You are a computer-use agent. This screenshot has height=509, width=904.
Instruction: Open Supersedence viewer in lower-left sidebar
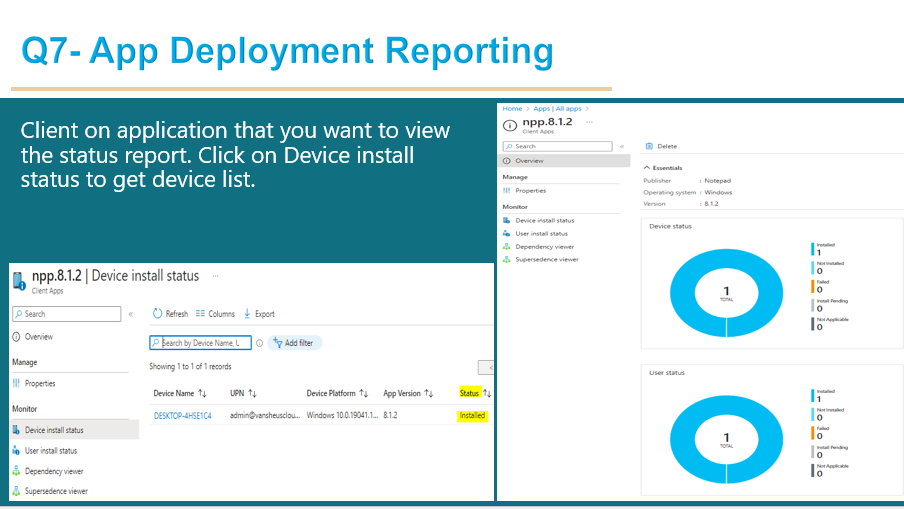pyautogui.click(x=51, y=491)
